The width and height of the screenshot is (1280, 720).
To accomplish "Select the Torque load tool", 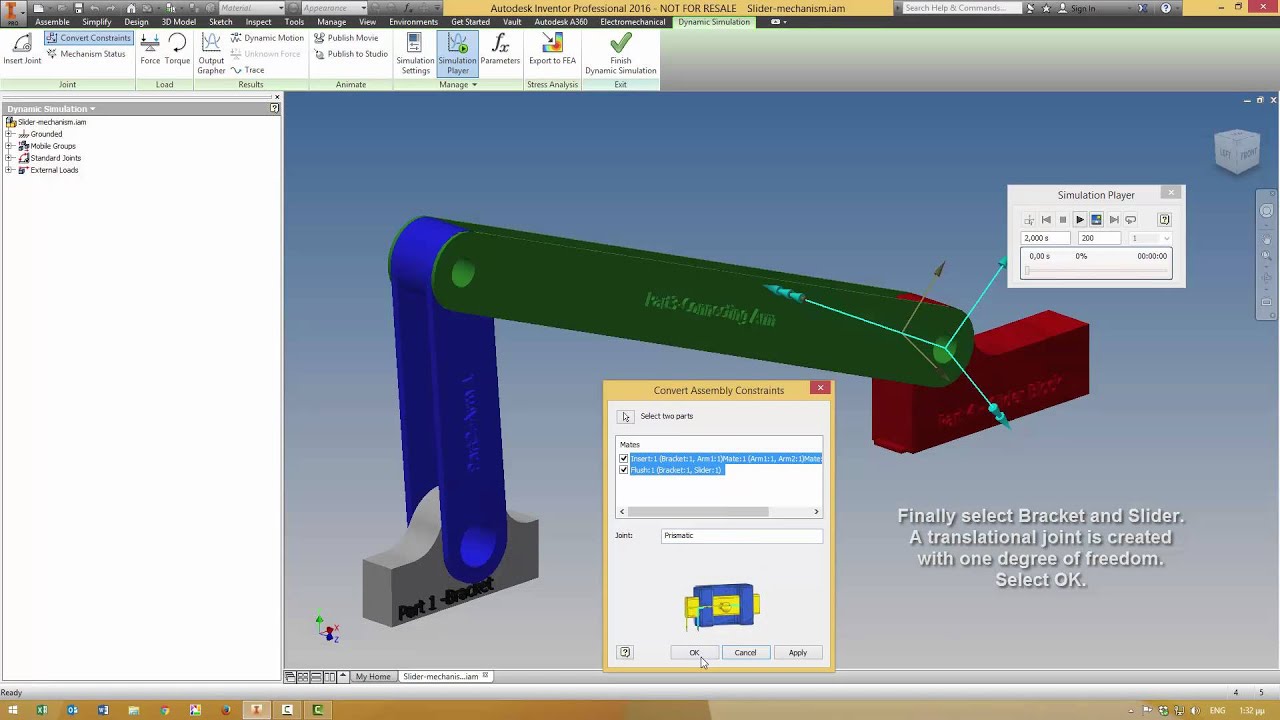I will click(177, 49).
